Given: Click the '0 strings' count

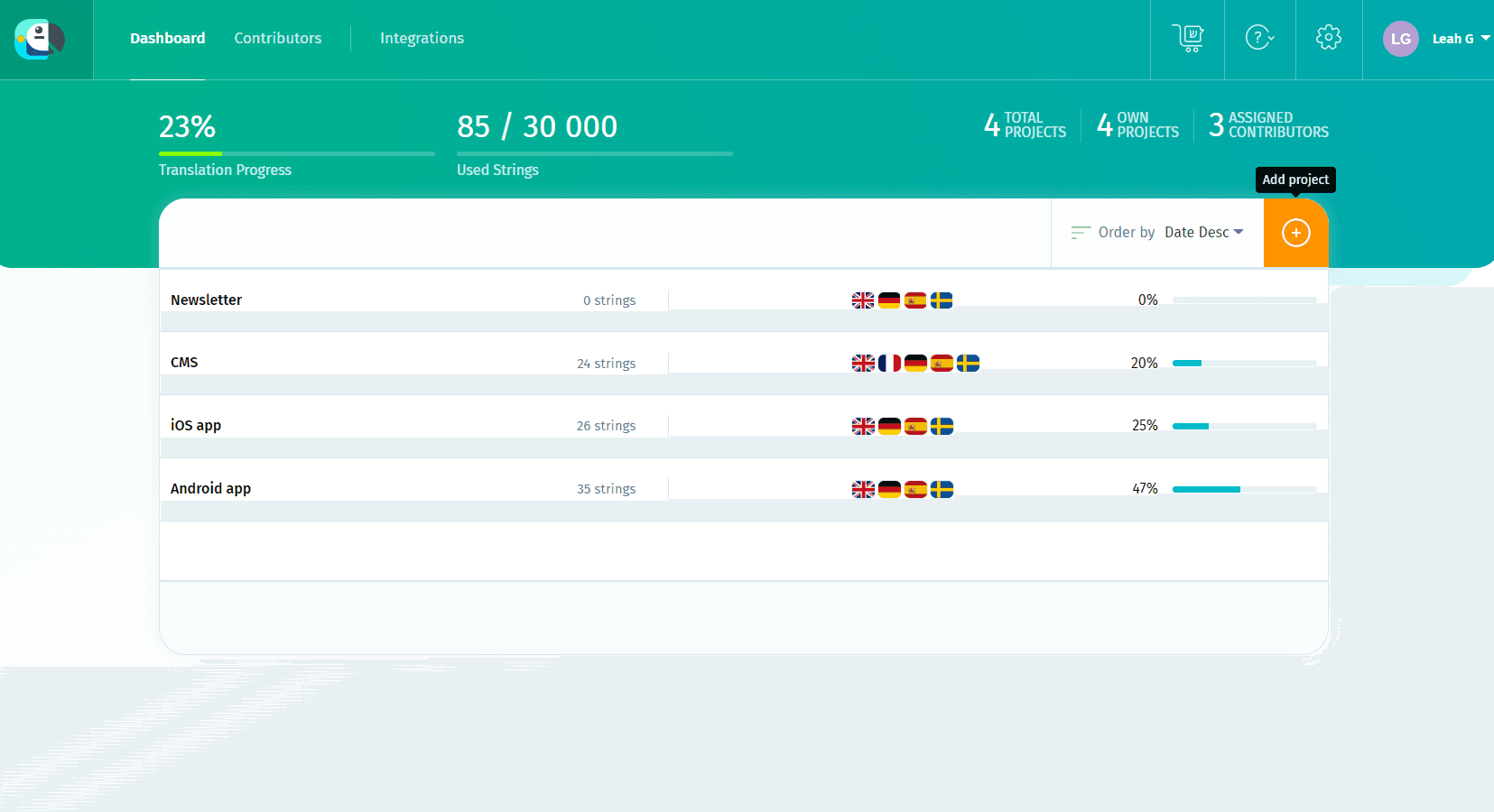Looking at the screenshot, I should [609, 300].
